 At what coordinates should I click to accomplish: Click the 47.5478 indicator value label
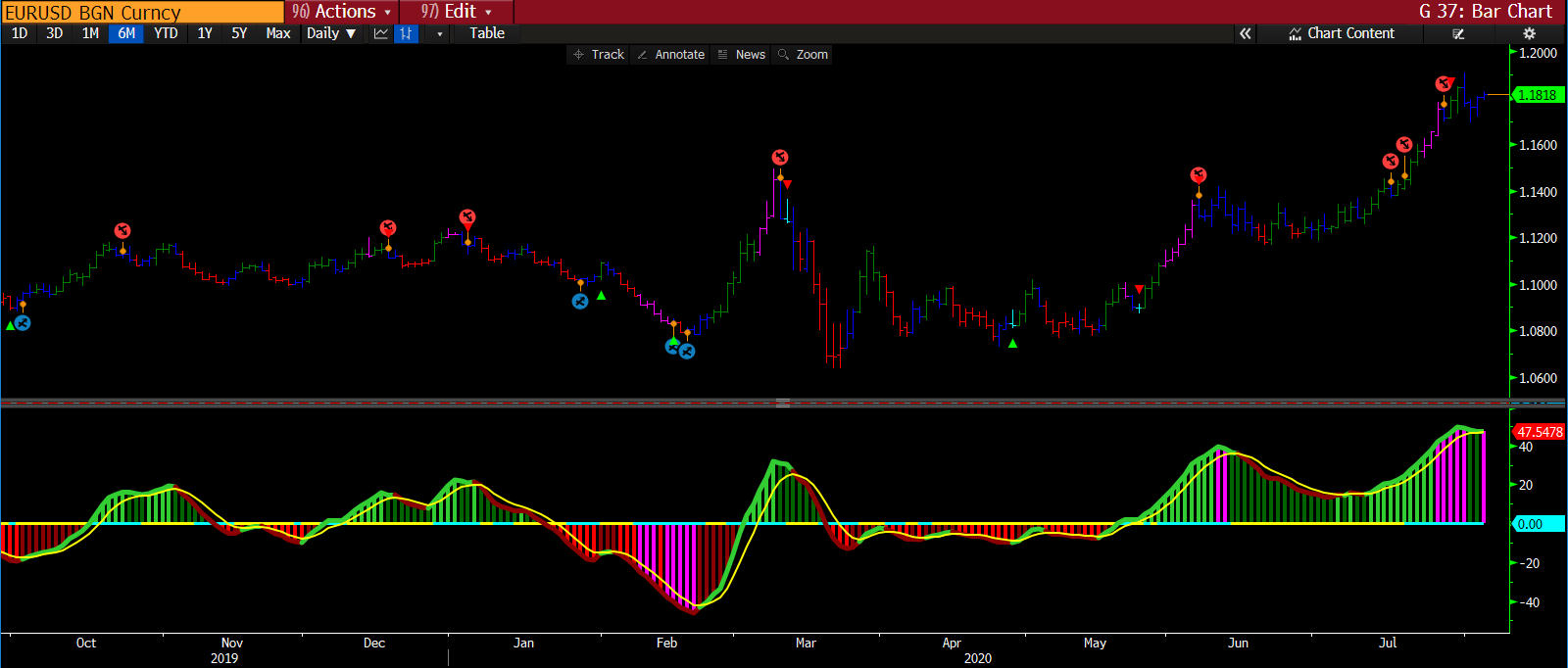[x=1540, y=432]
